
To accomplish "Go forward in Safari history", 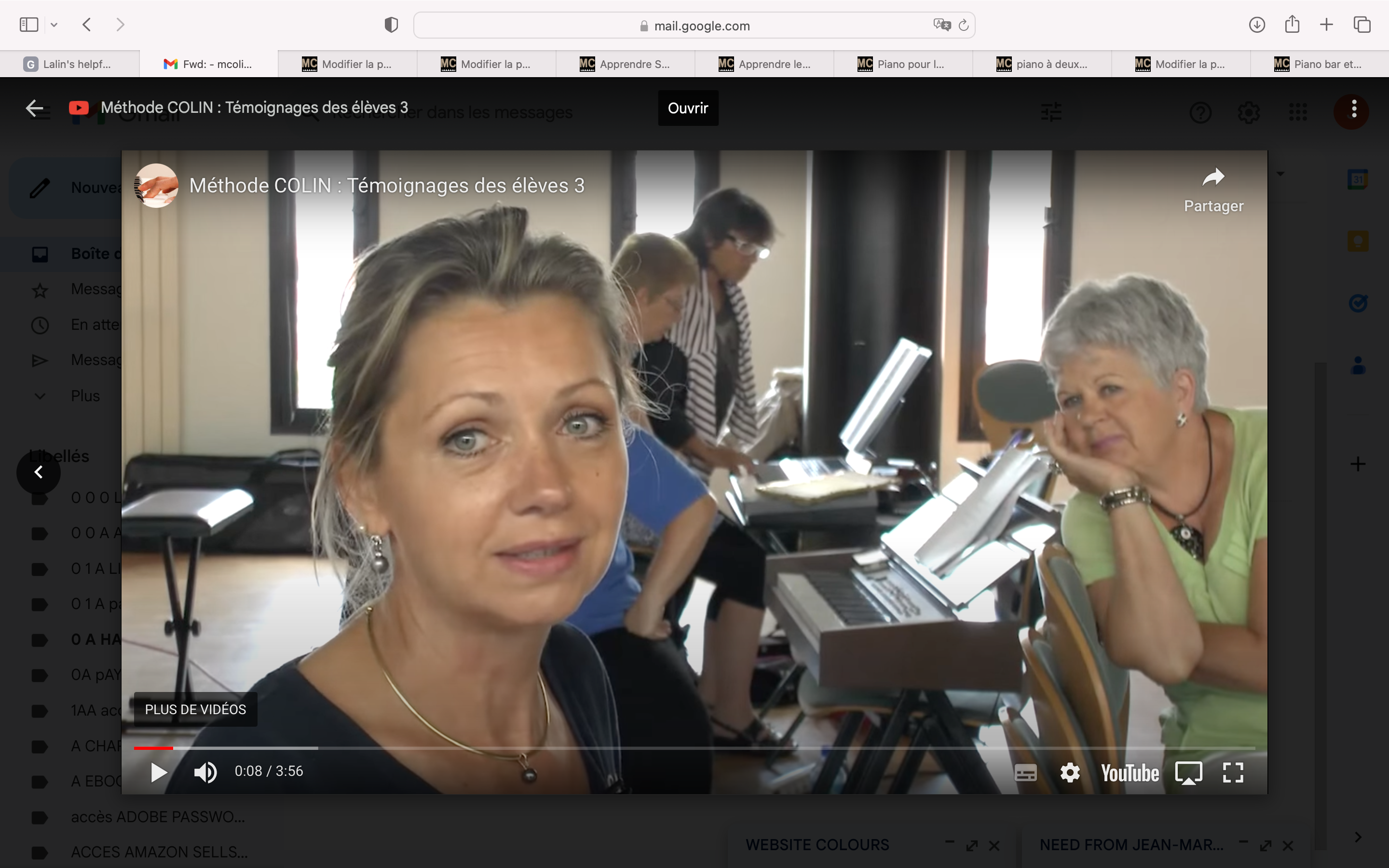I will (120, 25).
